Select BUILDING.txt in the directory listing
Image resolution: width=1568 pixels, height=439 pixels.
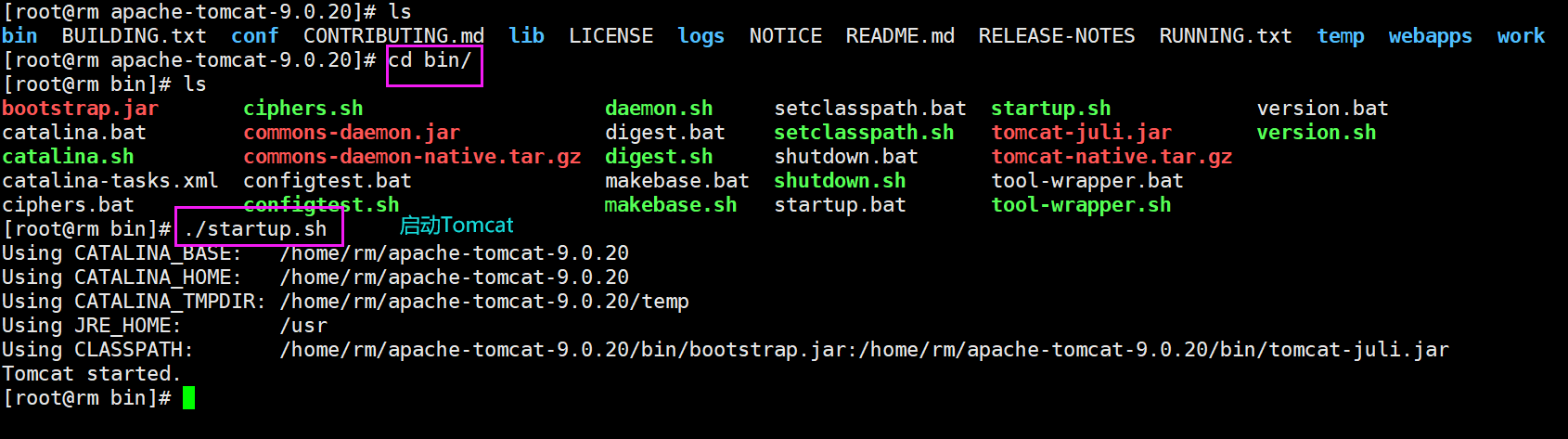click(134, 36)
